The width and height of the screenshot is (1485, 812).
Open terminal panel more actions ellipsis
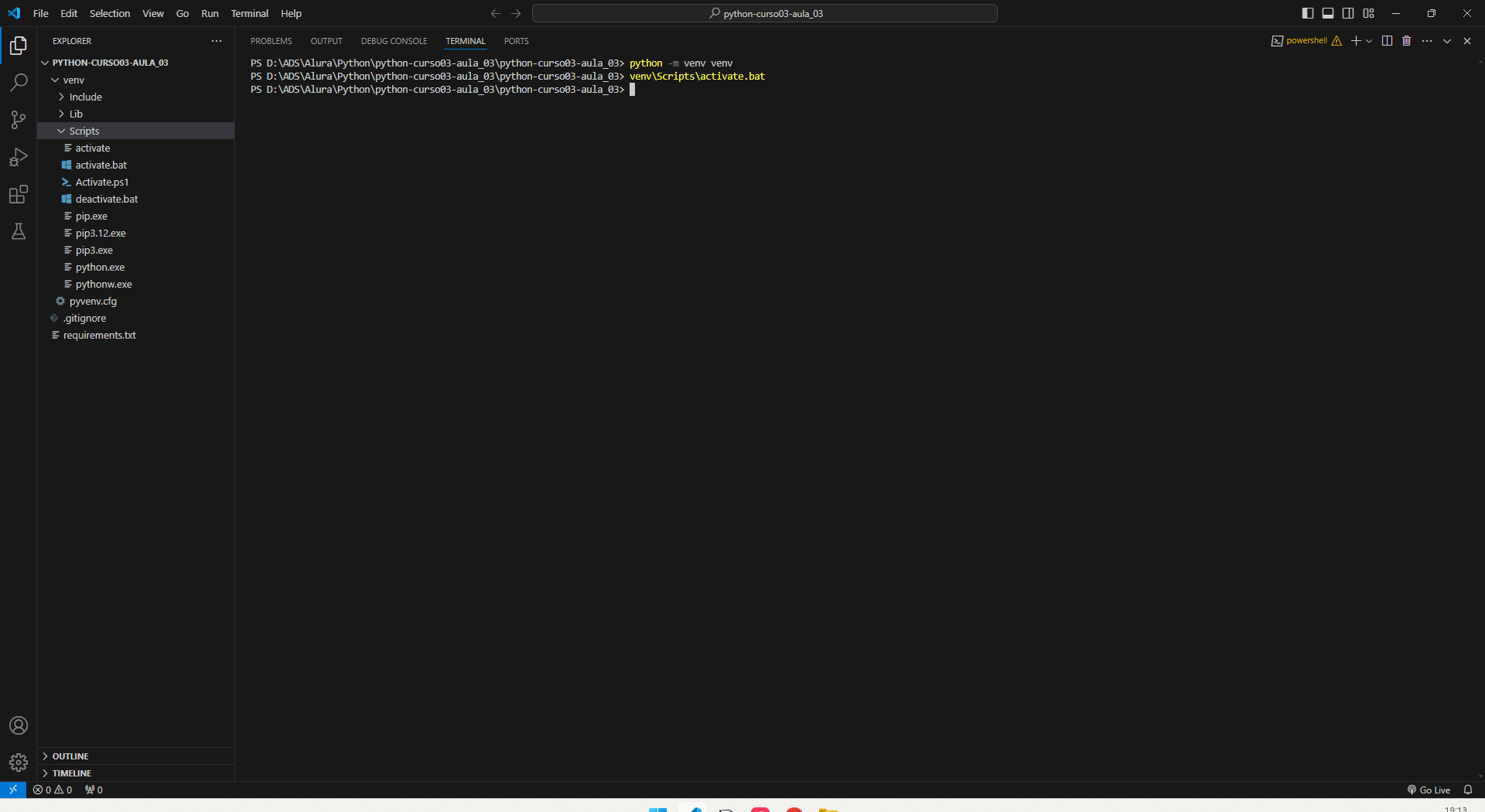(1427, 41)
